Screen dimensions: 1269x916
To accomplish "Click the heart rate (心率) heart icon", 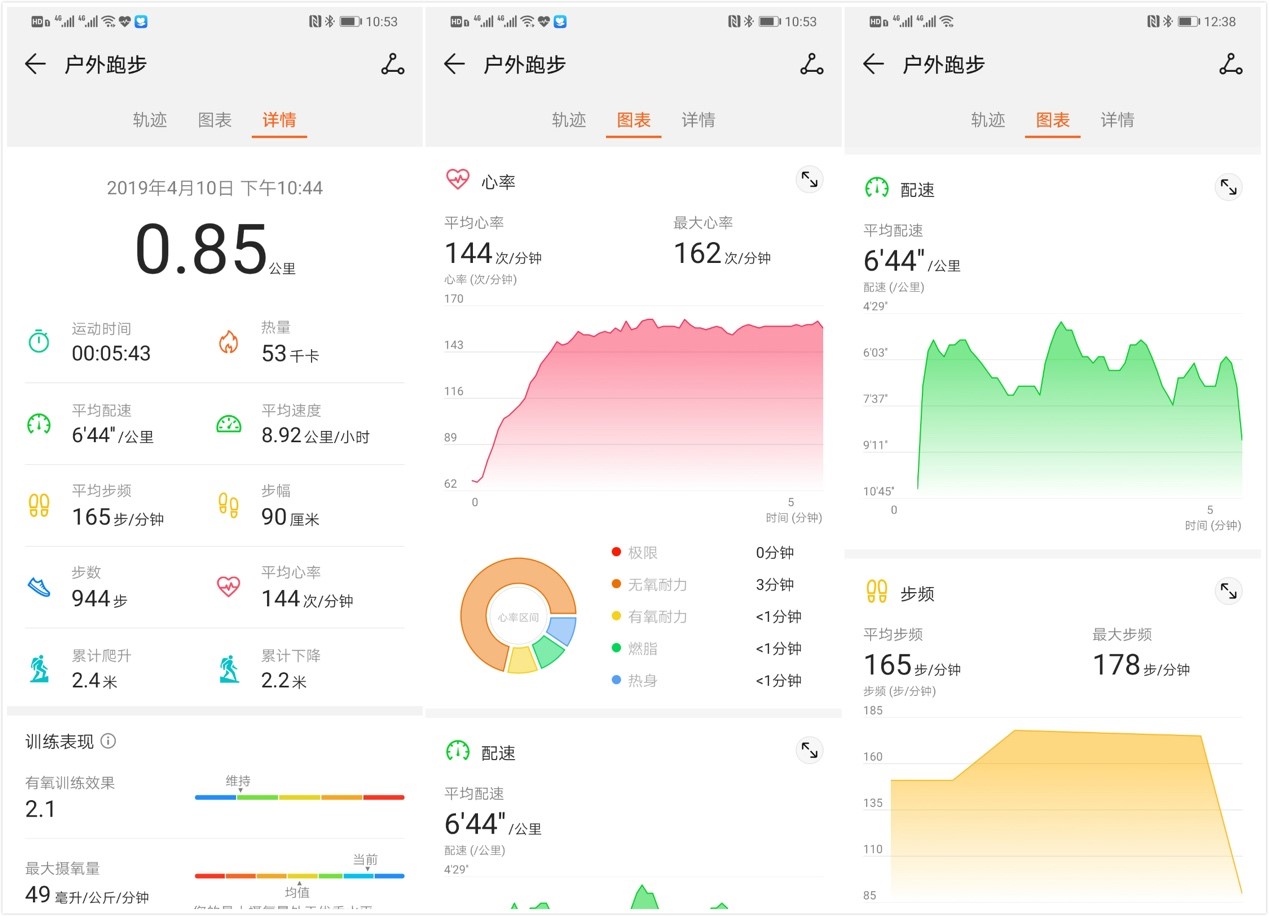I will (x=458, y=180).
